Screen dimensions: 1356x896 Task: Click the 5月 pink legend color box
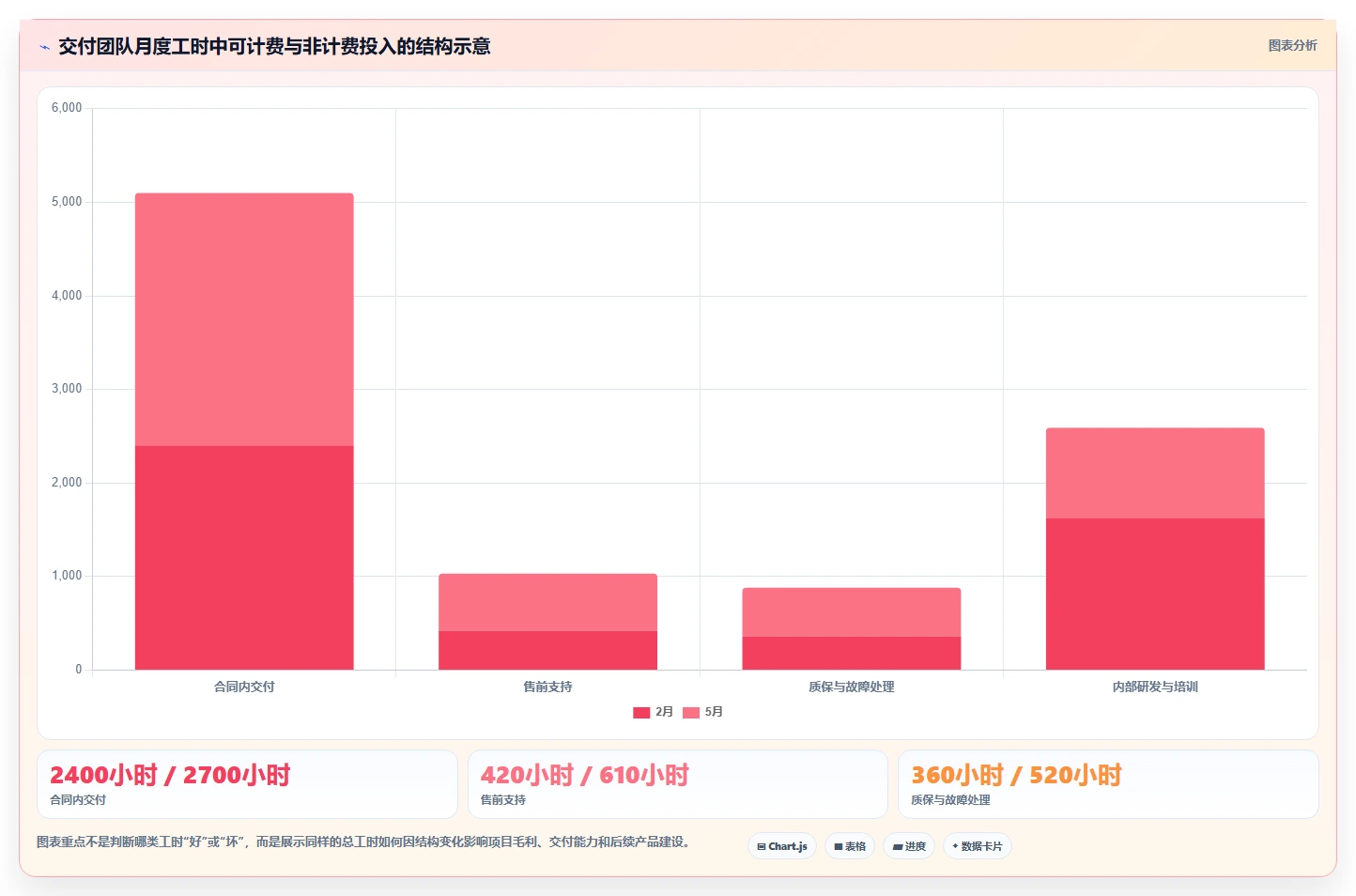pos(691,713)
